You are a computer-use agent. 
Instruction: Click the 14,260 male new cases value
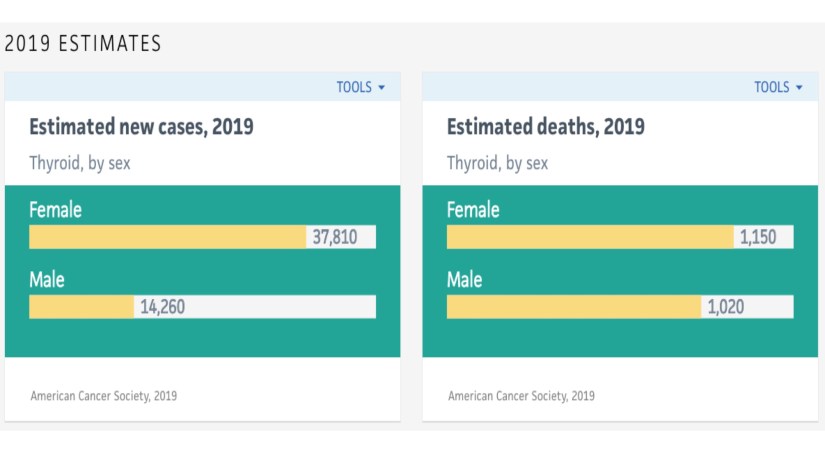[x=162, y=307]
